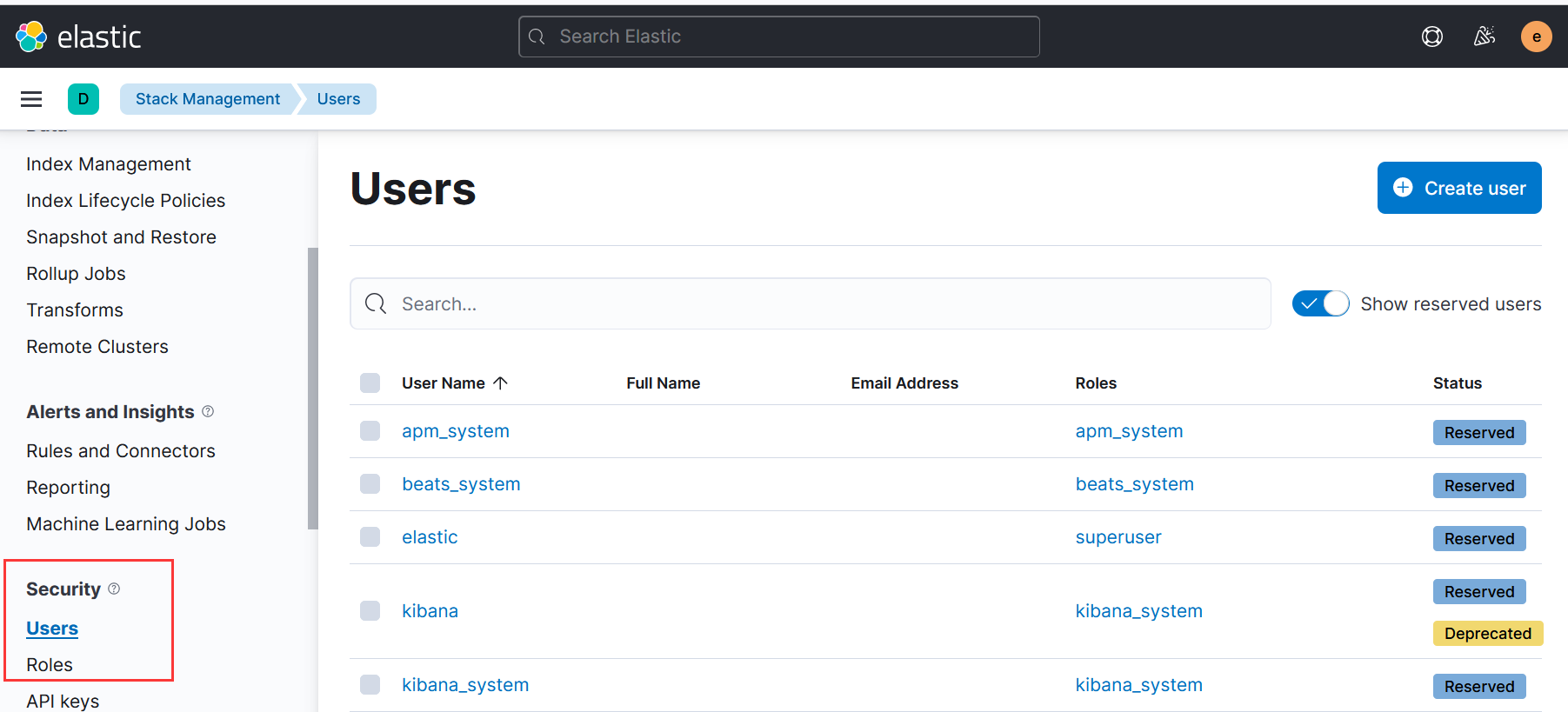This screenshot has width=1568, height=712.
Task: Open the D space selector
Action: coord(83,99)
